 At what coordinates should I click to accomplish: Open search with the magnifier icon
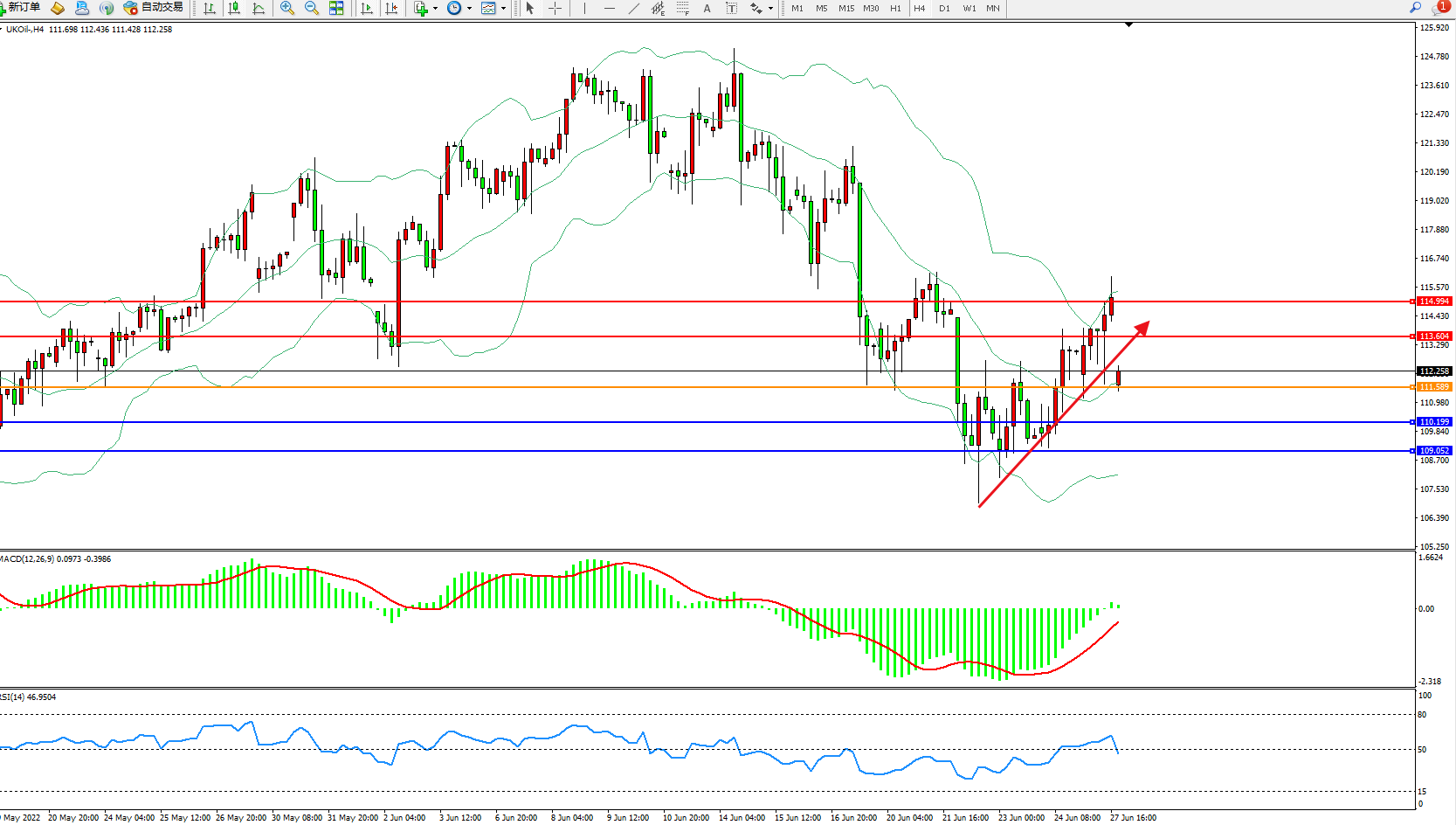(x=1415, y=7)
